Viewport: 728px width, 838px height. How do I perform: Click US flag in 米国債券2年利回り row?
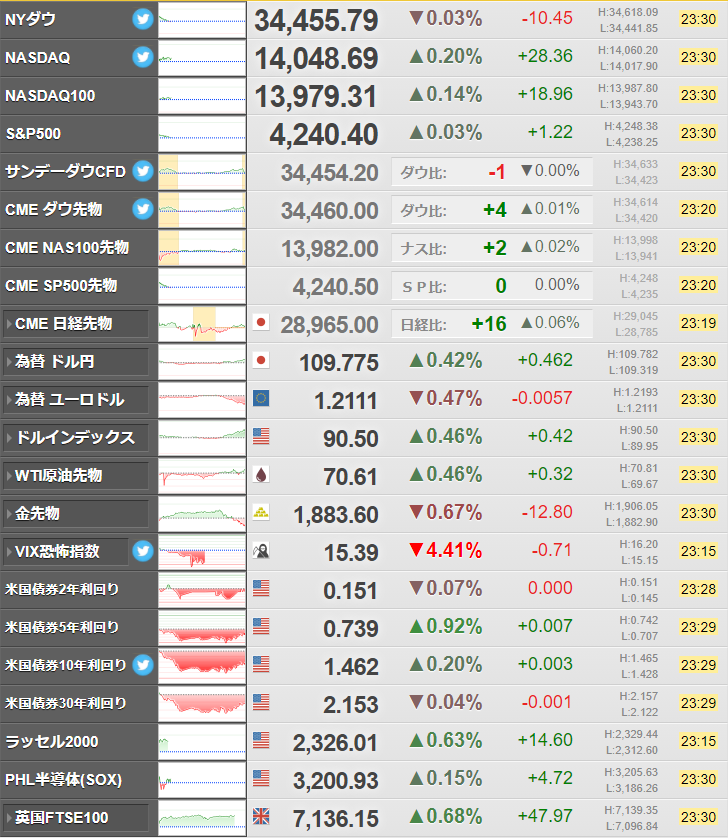(x=261, y=588)
